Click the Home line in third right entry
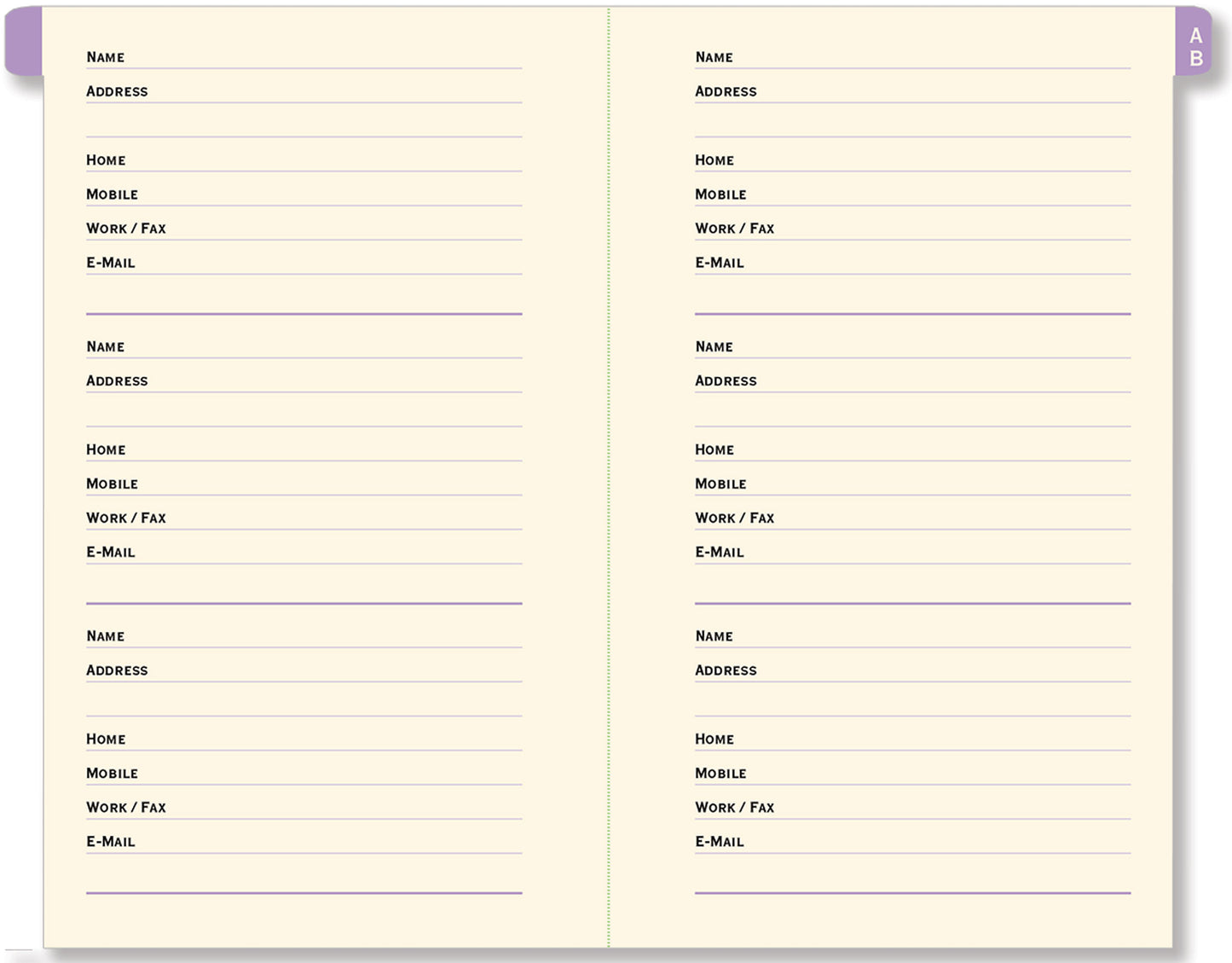This screenshot has height=963, width=1232. [912, 744]
